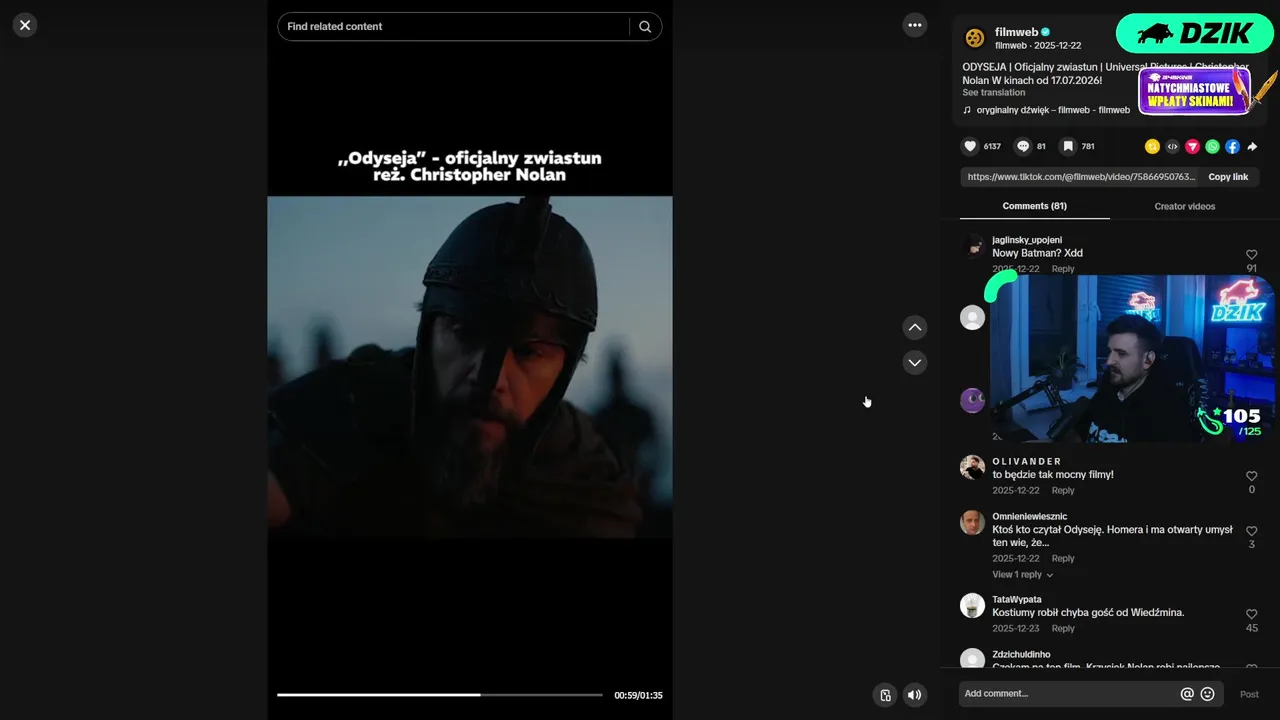Click the Post comment button

1249,694
